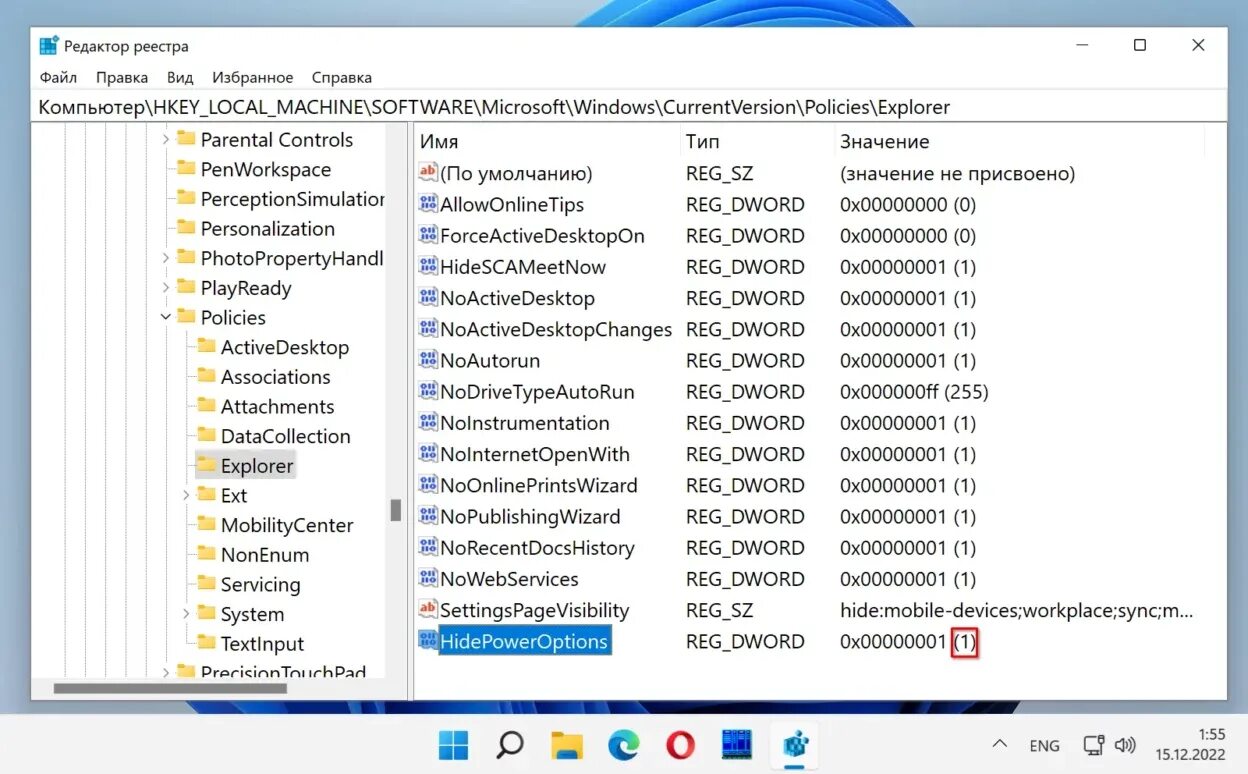Collapse the Policies tree node
This screenshot has height=774, width=1248.
tap(166, 317)
